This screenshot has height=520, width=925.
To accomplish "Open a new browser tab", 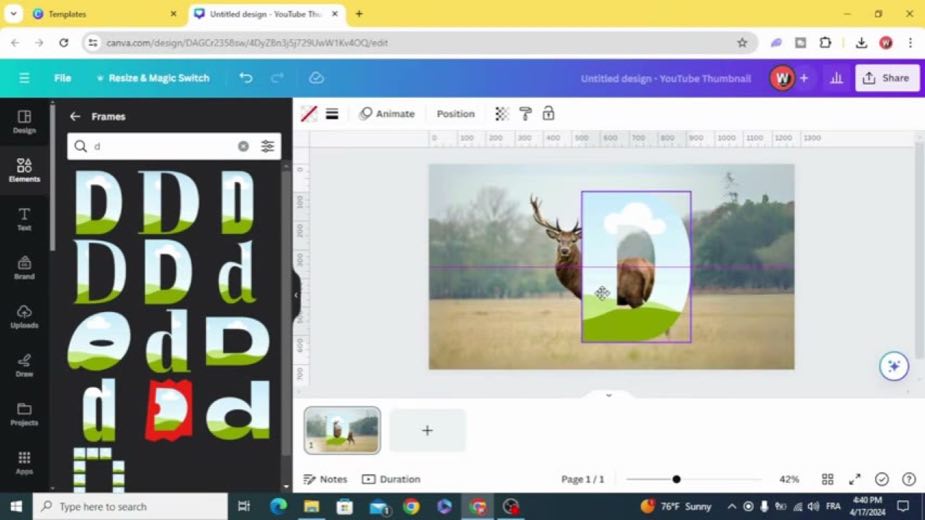I will [x=359, y=14].
